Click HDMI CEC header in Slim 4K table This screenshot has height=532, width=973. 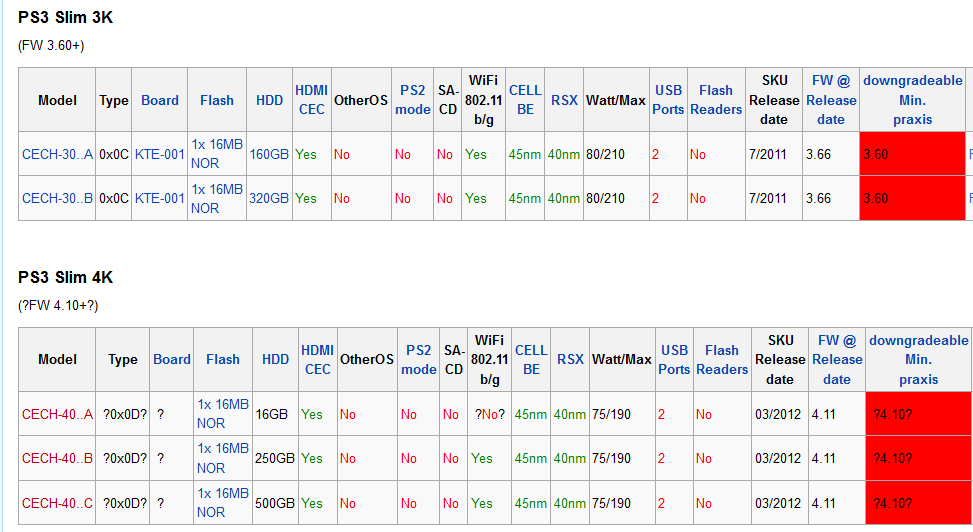point(318,359)
